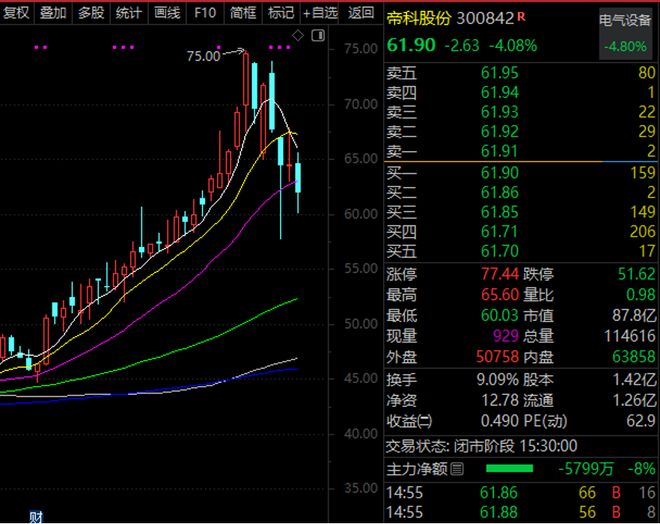660x524 pixels.
Task: Select the 买一 price 61.90
Action: click(500, 173)
